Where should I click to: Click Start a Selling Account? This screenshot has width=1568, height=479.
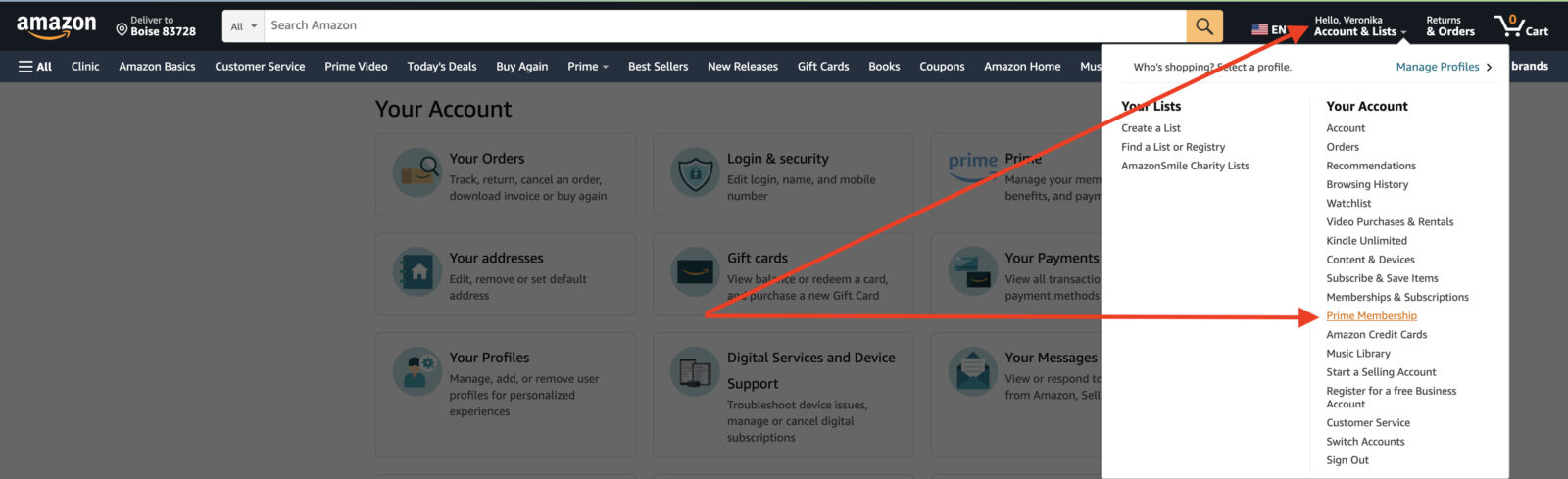click(1381, 372)
